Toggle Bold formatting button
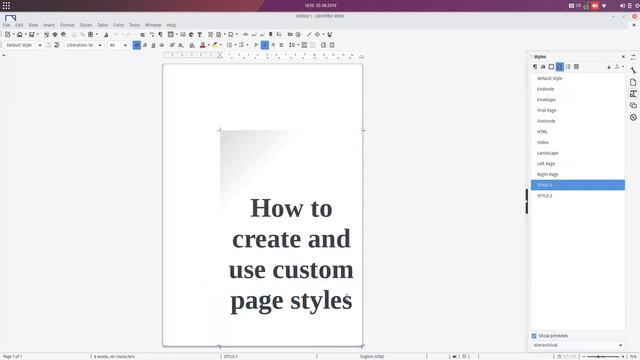The height and width of the screenshot is (360, 640). [x=137, y=45]
